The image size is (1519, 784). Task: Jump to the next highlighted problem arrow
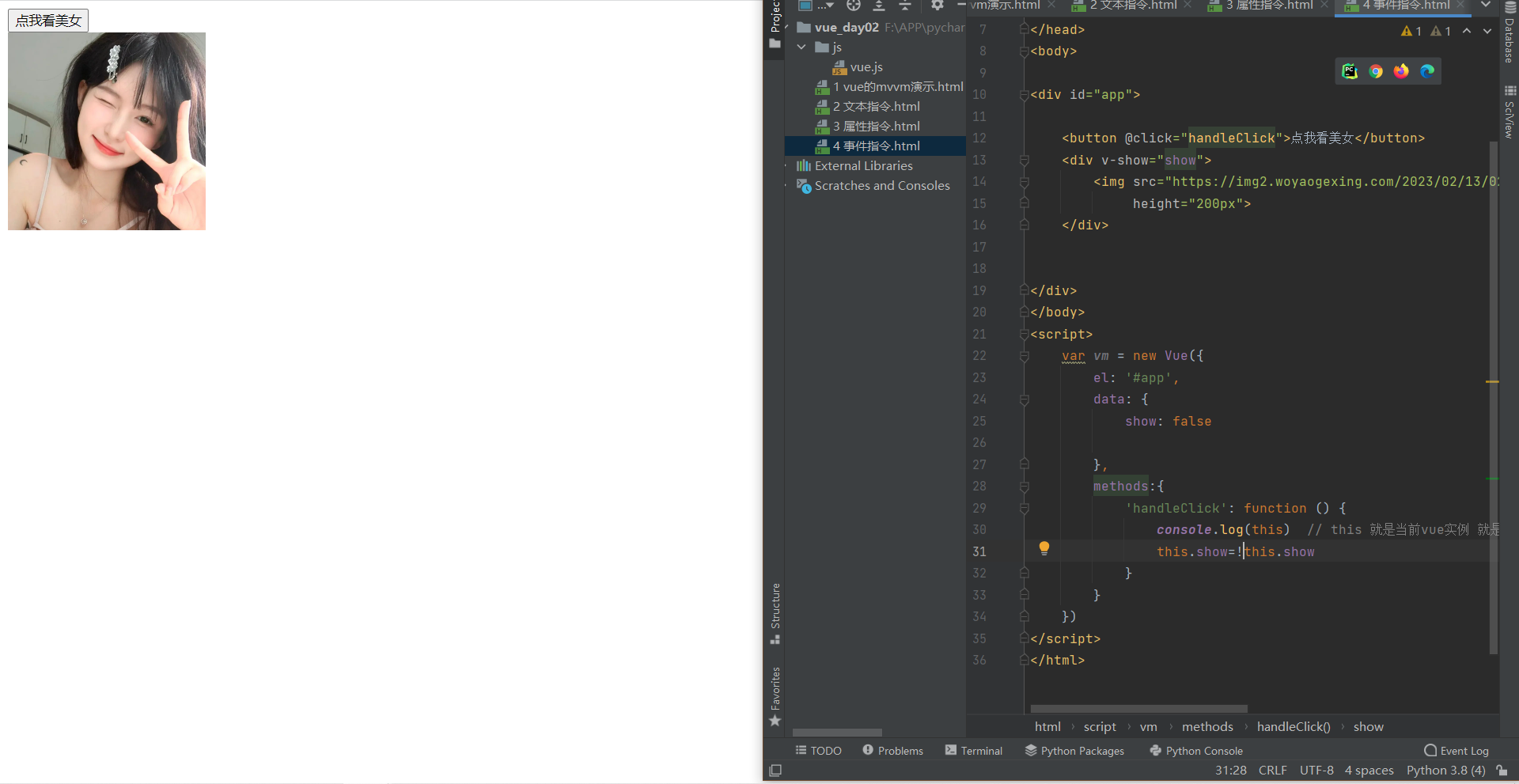click(1487, 31)
